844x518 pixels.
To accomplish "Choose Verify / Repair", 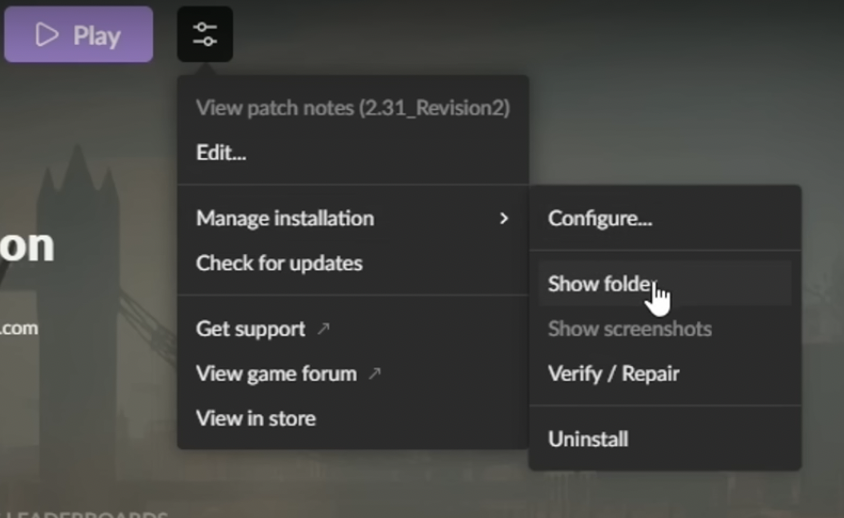I will (x=613, y=374).
